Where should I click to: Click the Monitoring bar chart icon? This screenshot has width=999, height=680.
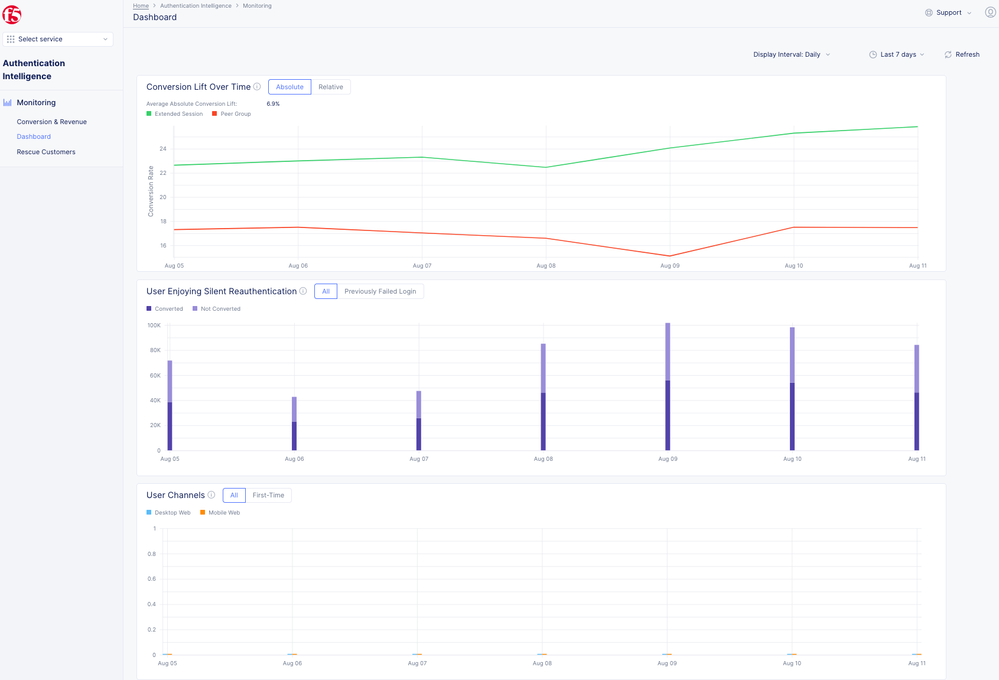8,103
